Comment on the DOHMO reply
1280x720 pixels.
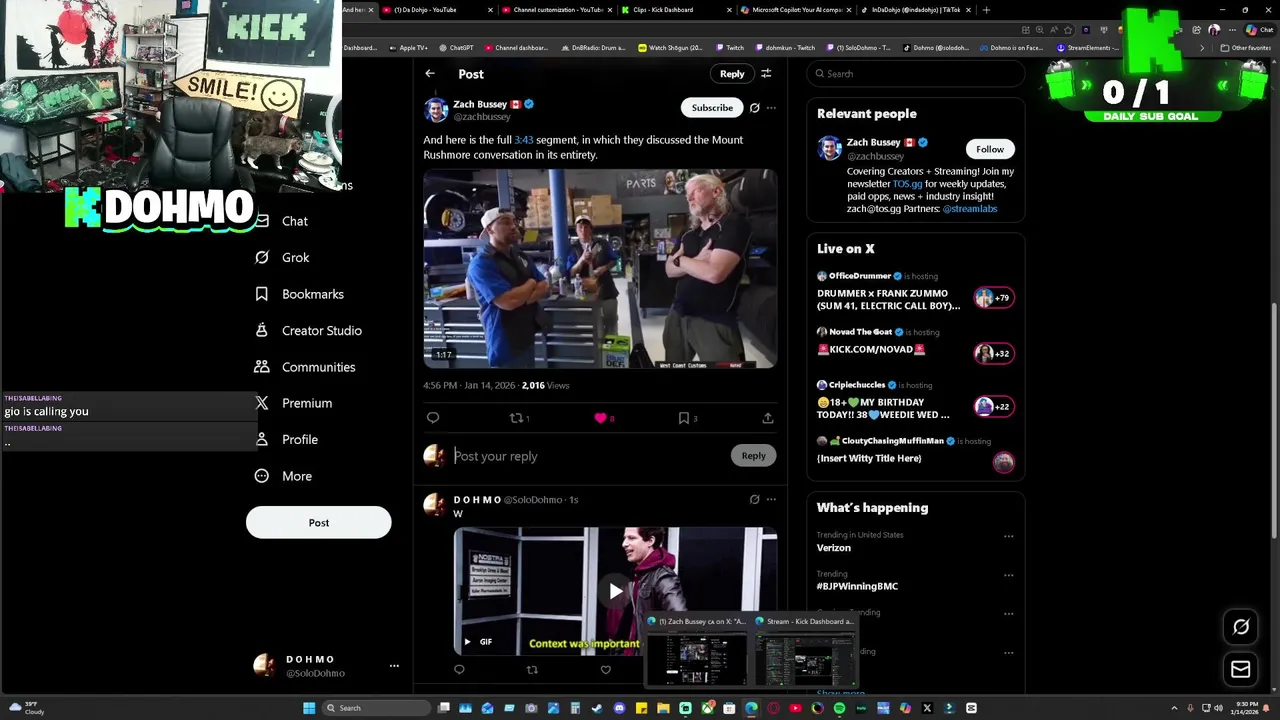459,670
